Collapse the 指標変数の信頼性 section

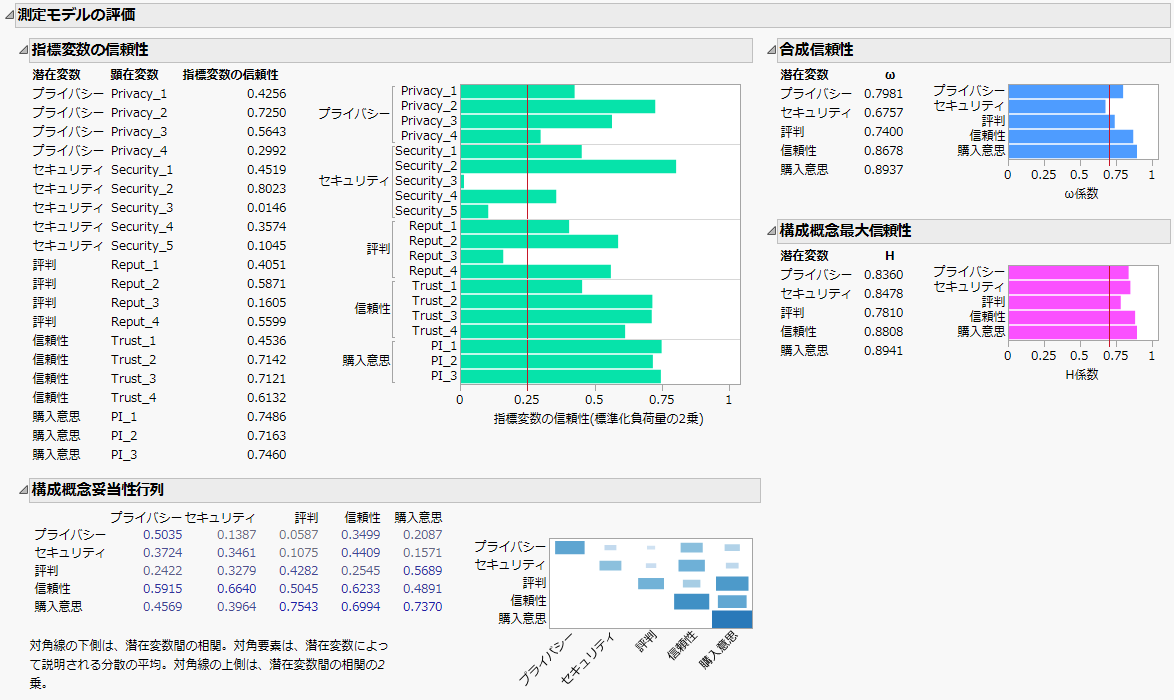22,50
